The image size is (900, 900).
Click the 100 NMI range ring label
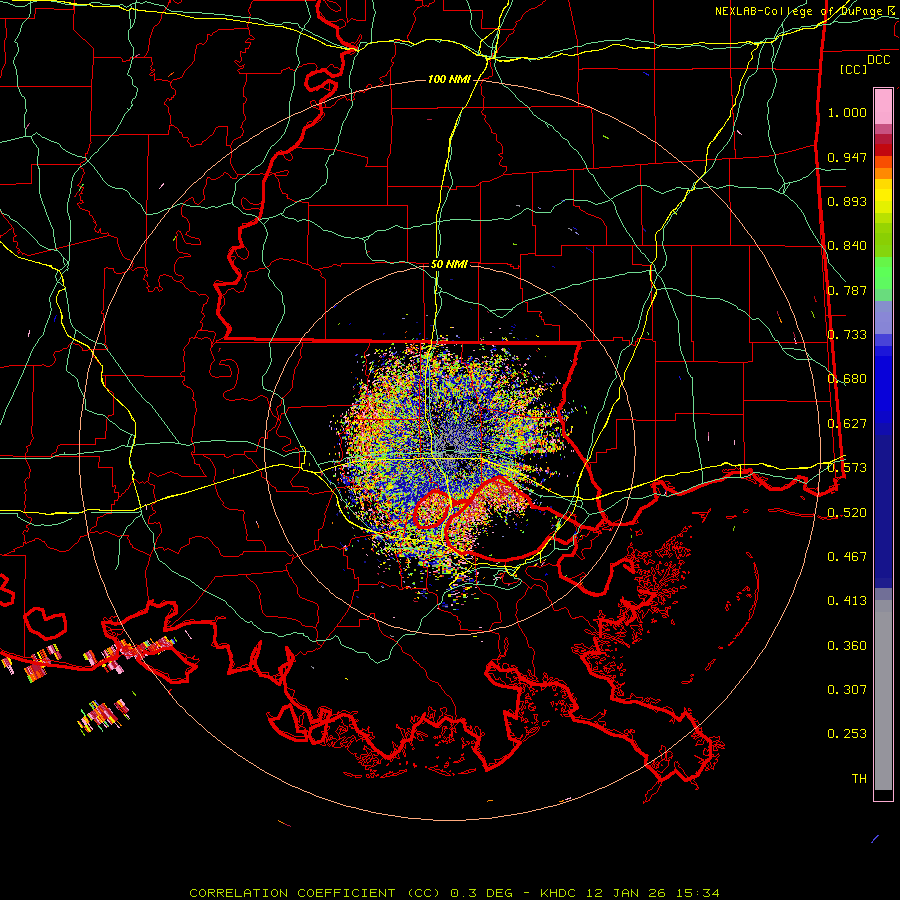tap(449, 79)
